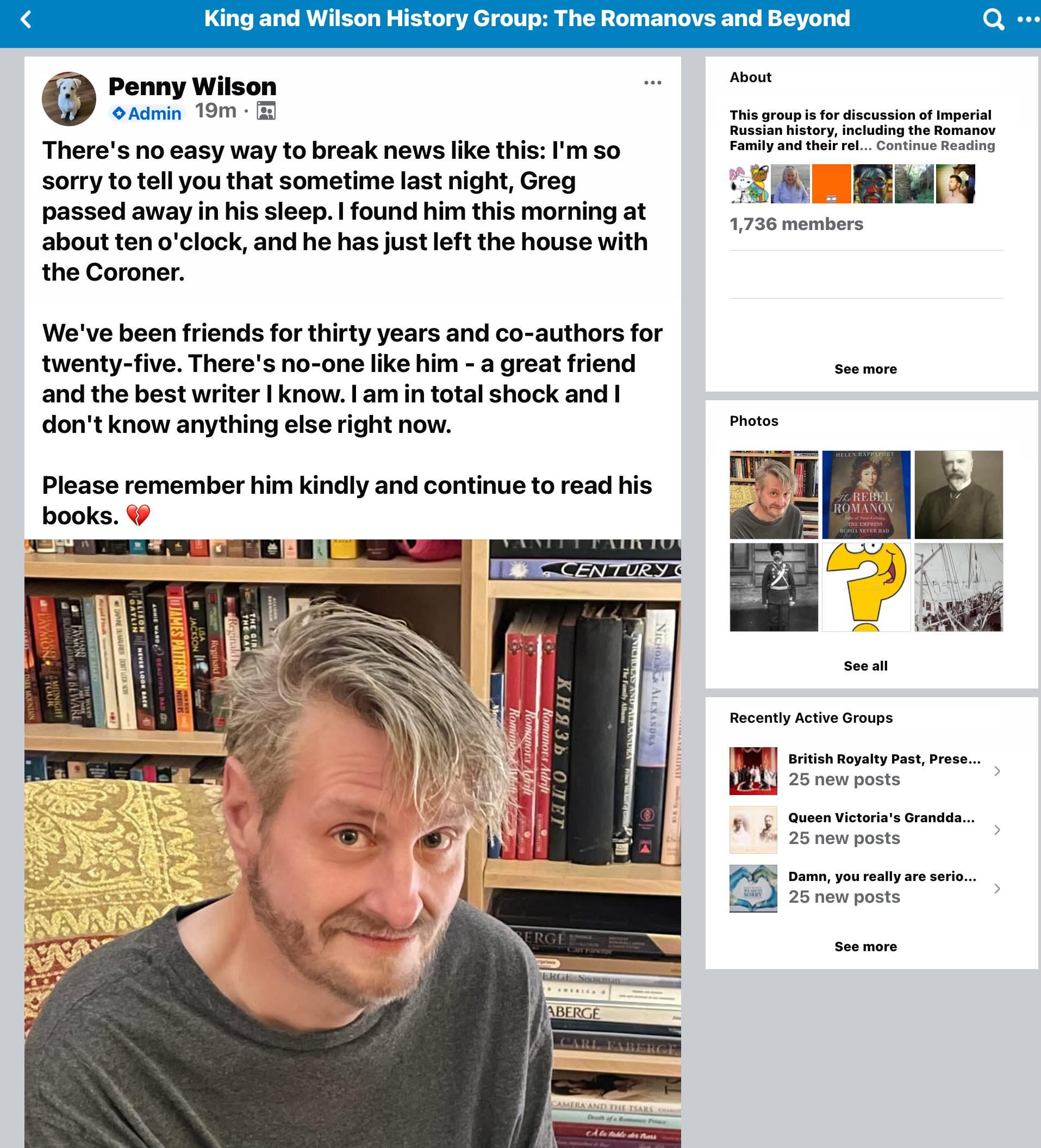1041x1148 pixels.
Task: Open Queen Victoria's Grandda… group chevron
Action: [x=996, y=830]
